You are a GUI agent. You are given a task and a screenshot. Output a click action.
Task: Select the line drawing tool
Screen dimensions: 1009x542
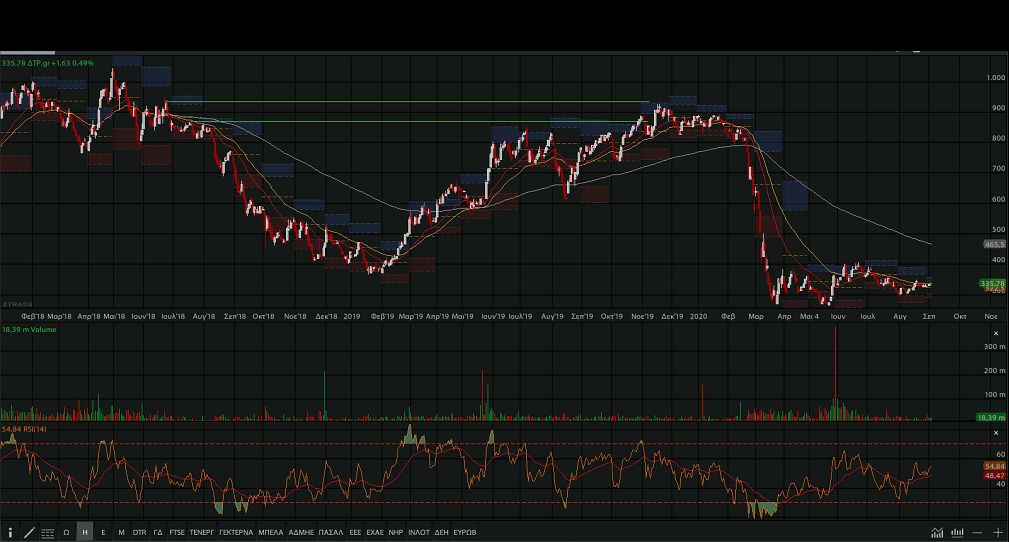pos(28,532)
